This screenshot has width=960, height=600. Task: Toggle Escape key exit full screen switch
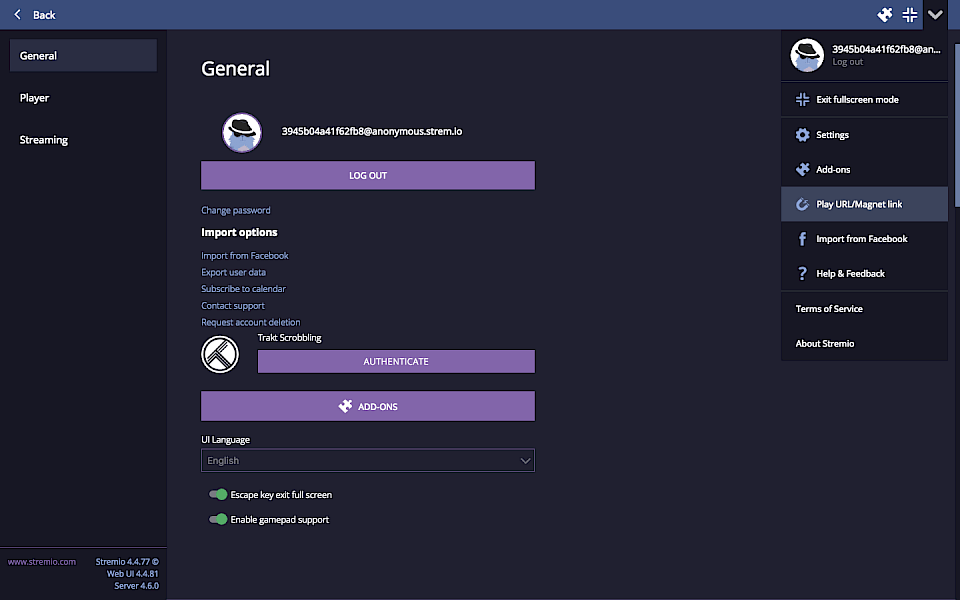[x=218, y=494]
